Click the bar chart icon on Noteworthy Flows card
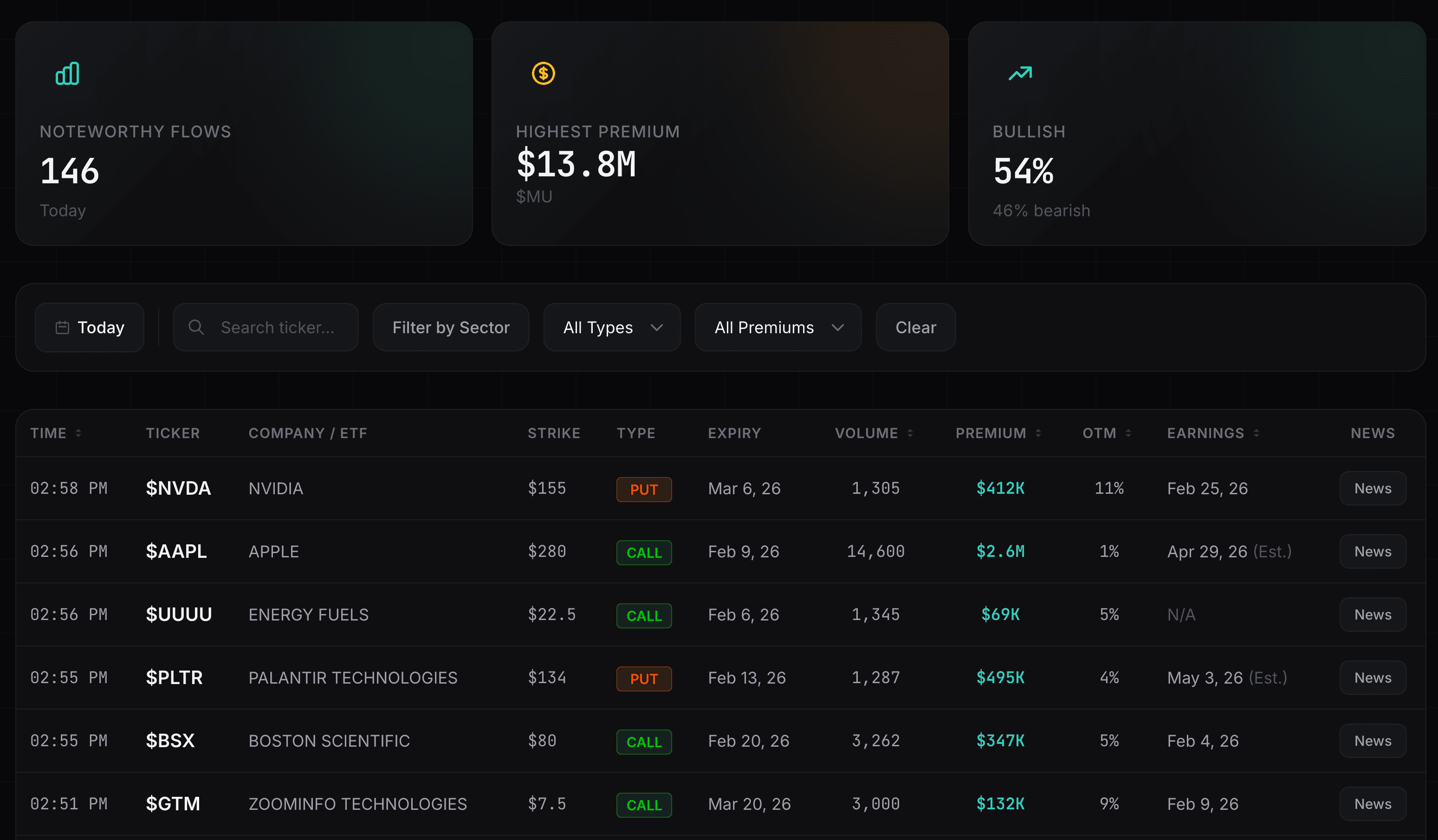Screen dimensions: 1438x840 [66, 73]
